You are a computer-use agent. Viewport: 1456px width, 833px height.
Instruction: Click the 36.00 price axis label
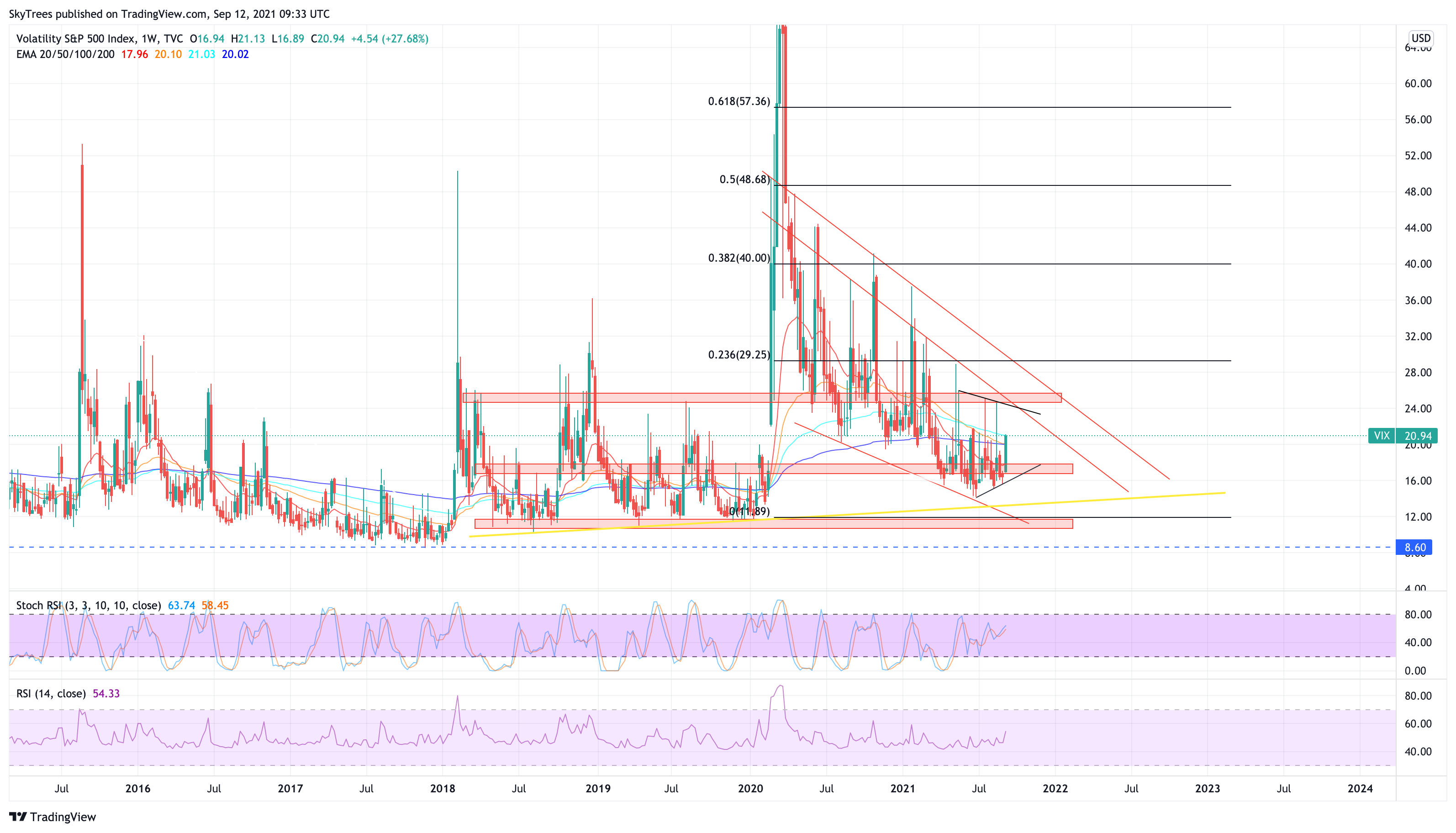1418,301
